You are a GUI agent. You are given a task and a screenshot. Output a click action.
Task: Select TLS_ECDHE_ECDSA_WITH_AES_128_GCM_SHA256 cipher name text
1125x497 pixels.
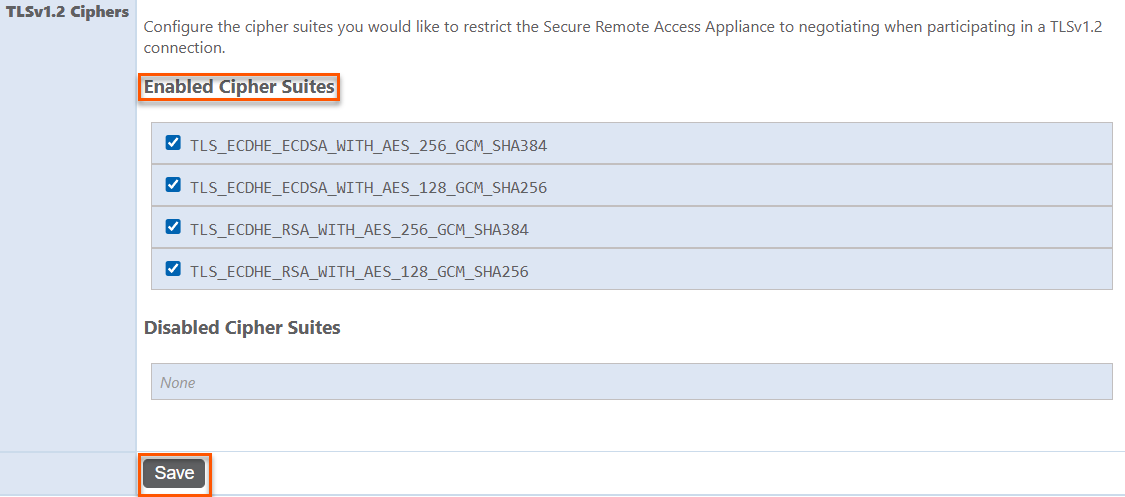click(368, 187)
